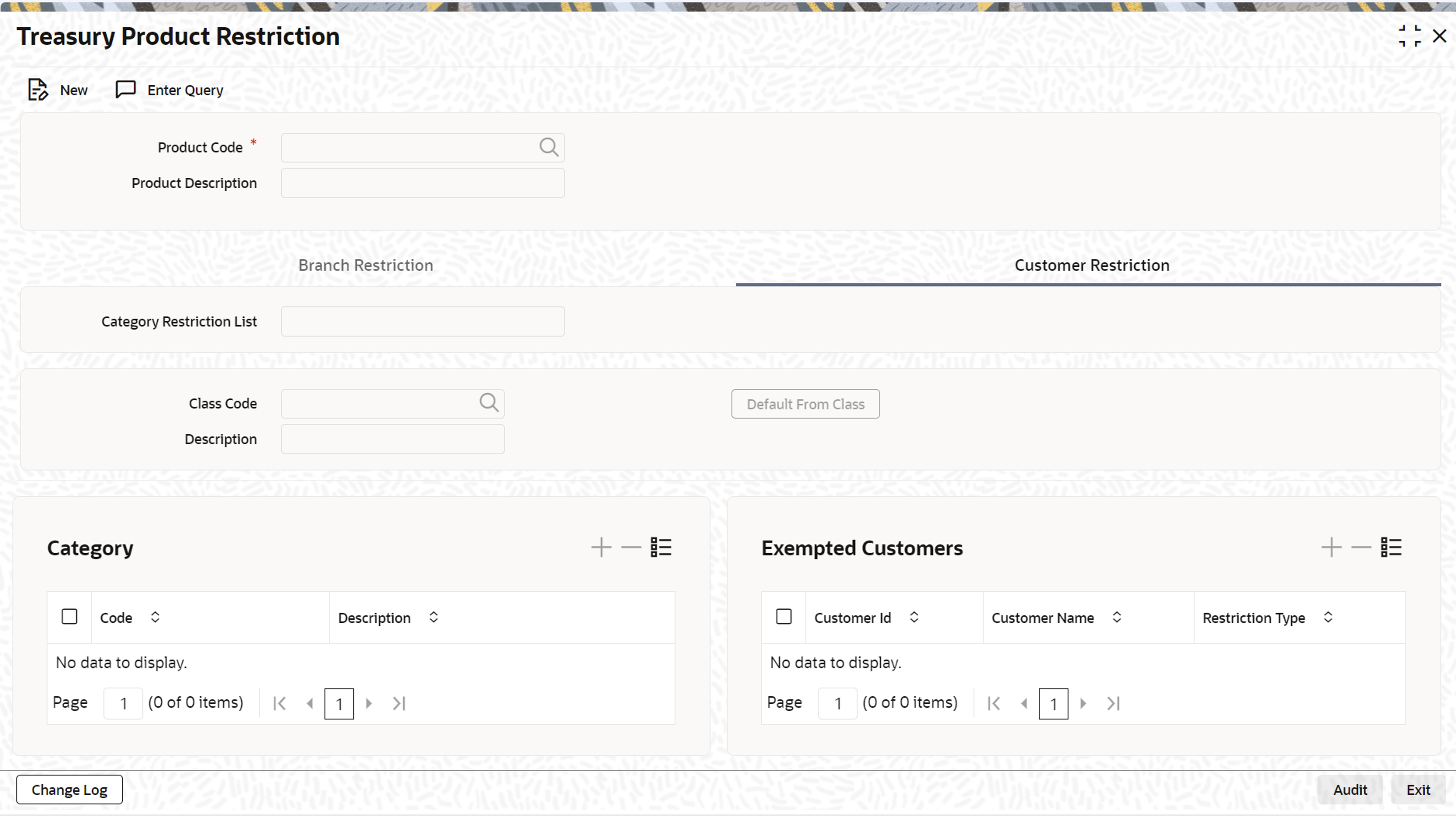
Task: Add row to Category table
Action: (x=601, y=547)
